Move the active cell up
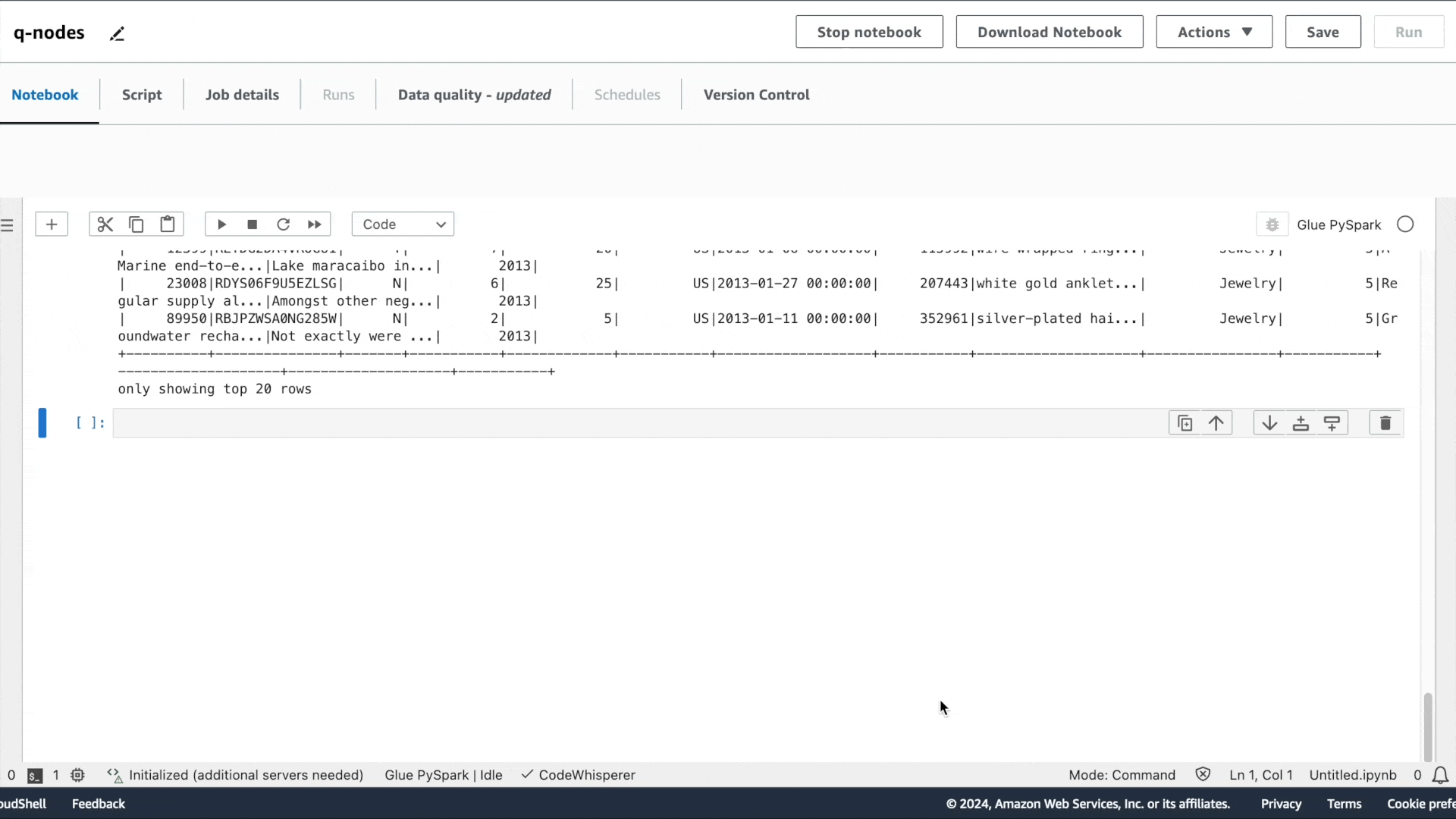The height and width of the screenshot is (819, 1456). click(x=1216, y=423)
